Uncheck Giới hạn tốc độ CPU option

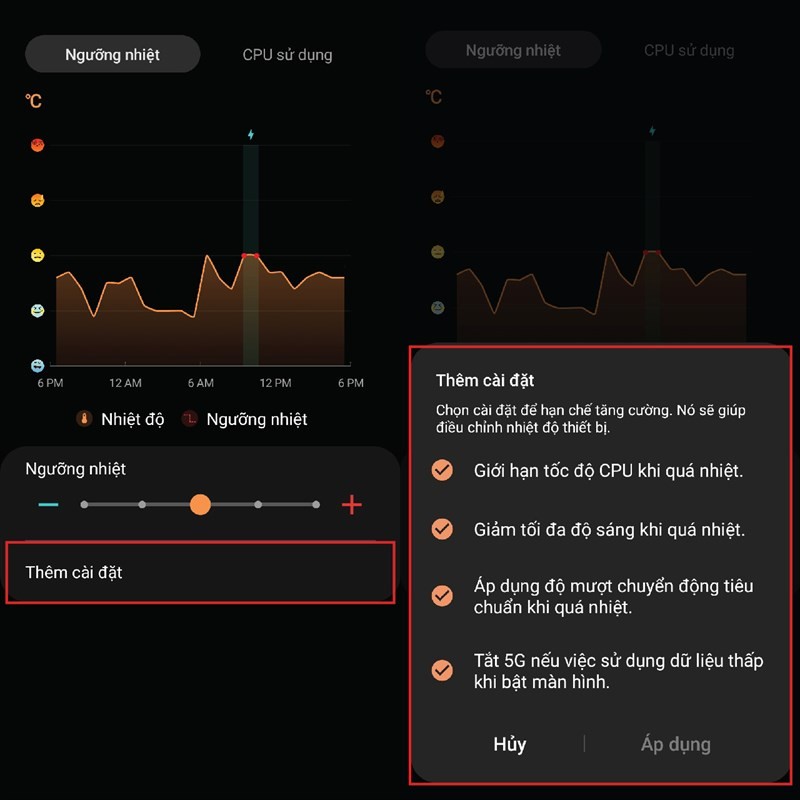[441, 470]
